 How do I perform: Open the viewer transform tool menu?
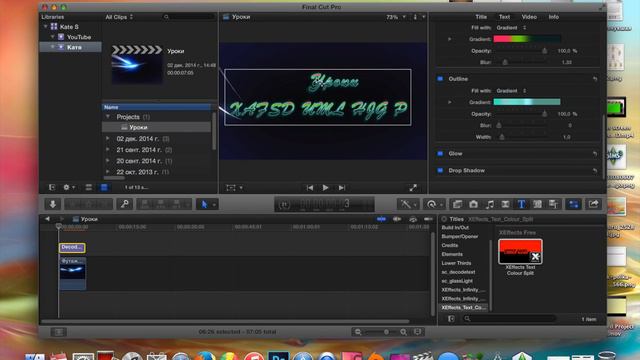tap(234, 188)
